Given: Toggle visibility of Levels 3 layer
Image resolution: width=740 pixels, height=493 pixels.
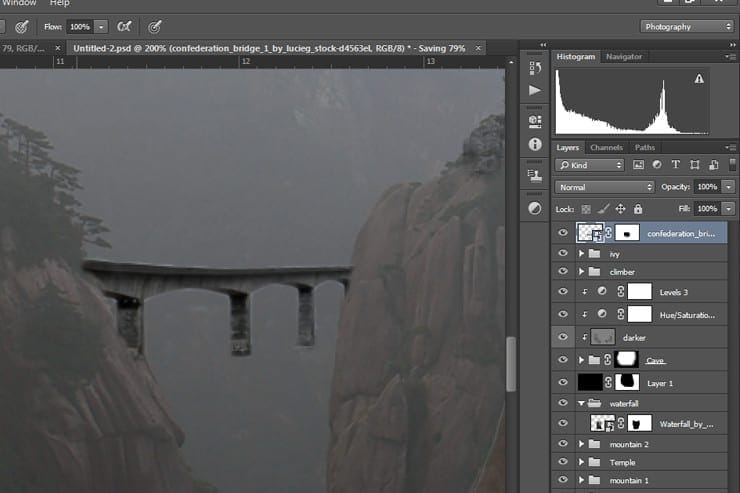Looking at the screenshot, I should (563, 292).
